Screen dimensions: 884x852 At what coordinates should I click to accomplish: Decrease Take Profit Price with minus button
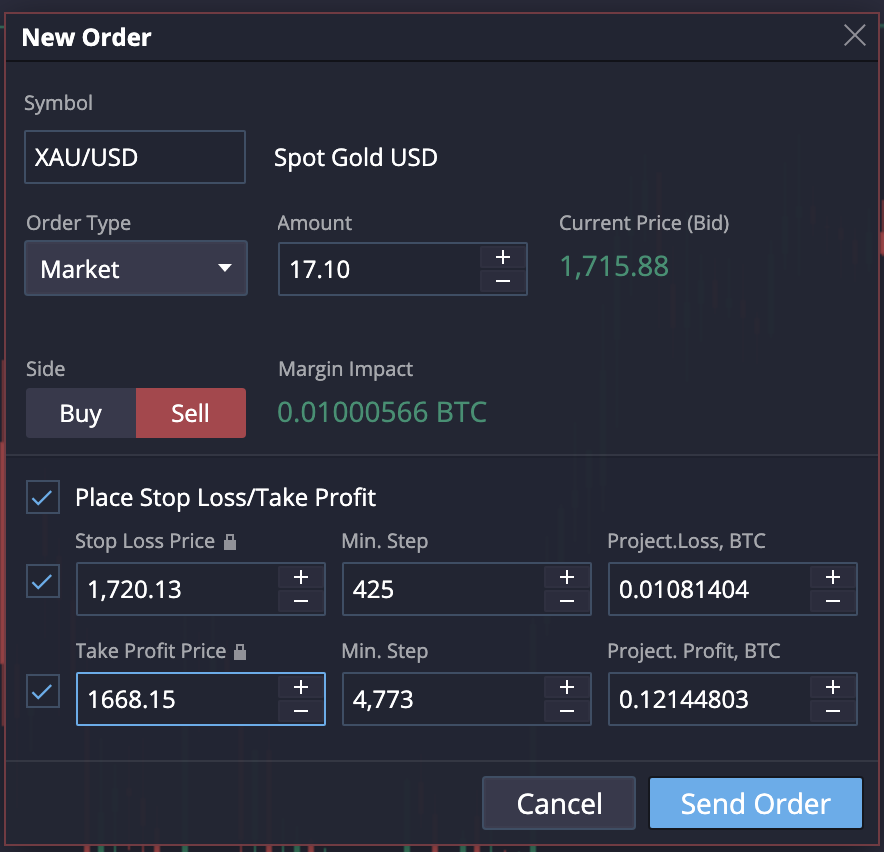(x=301, y=711)
